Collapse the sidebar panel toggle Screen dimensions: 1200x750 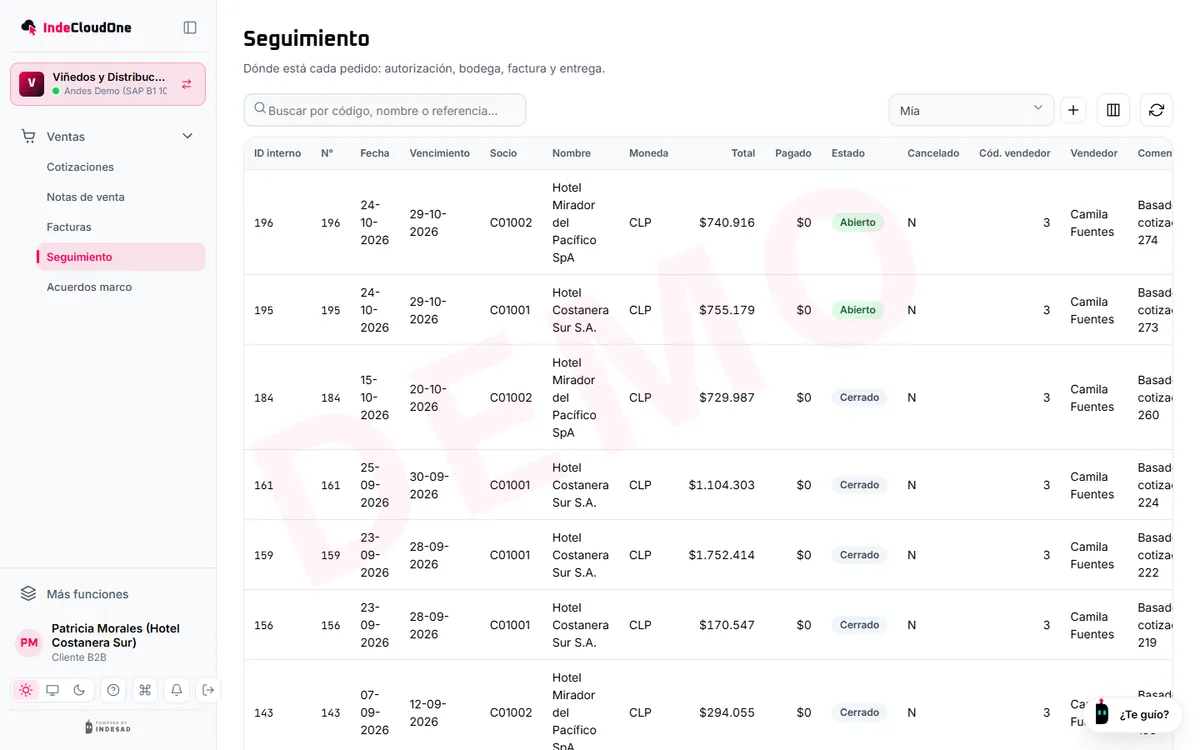[190, 27]
